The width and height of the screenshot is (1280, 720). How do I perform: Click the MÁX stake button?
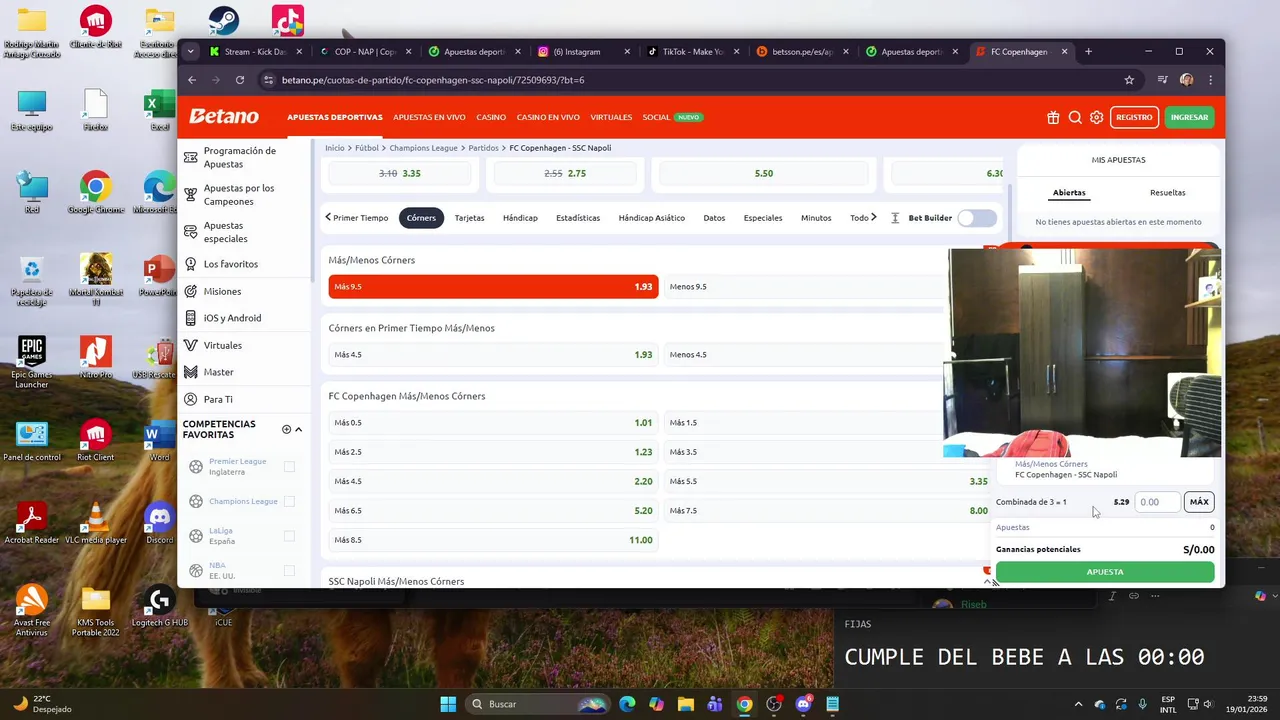(x=1199, y=502)
